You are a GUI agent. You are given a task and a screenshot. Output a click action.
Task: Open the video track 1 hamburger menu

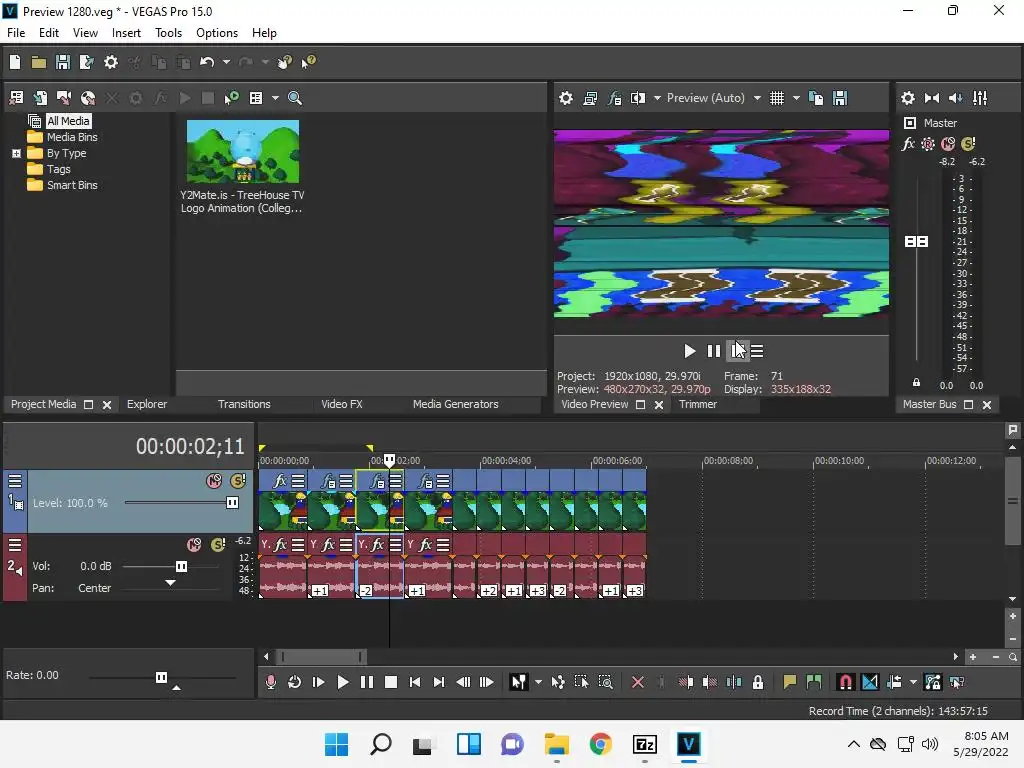[x=15, y=481]
